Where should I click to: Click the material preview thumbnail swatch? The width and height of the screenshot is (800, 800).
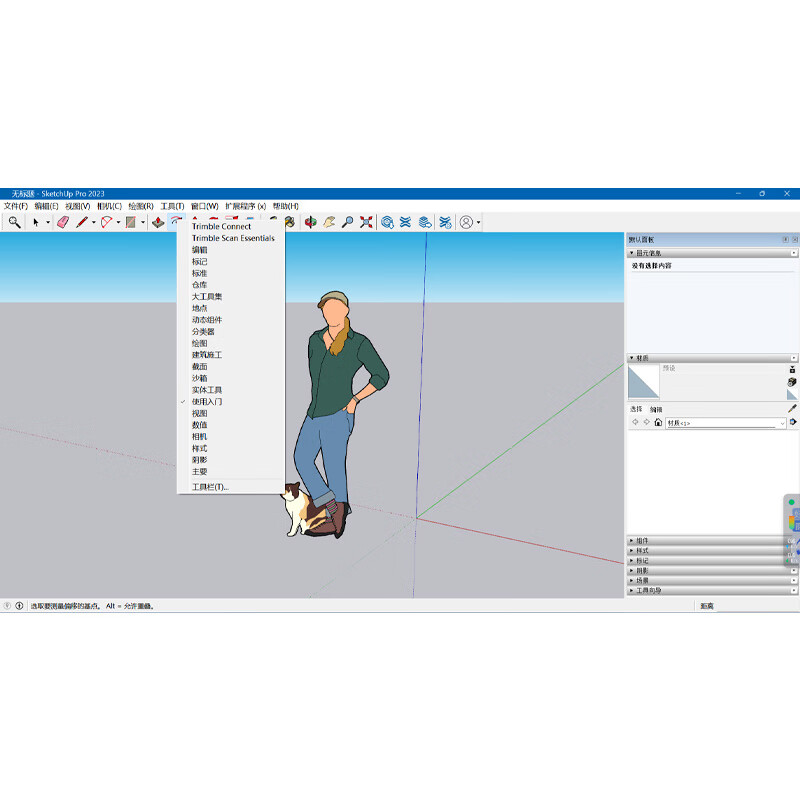(644, 382)
